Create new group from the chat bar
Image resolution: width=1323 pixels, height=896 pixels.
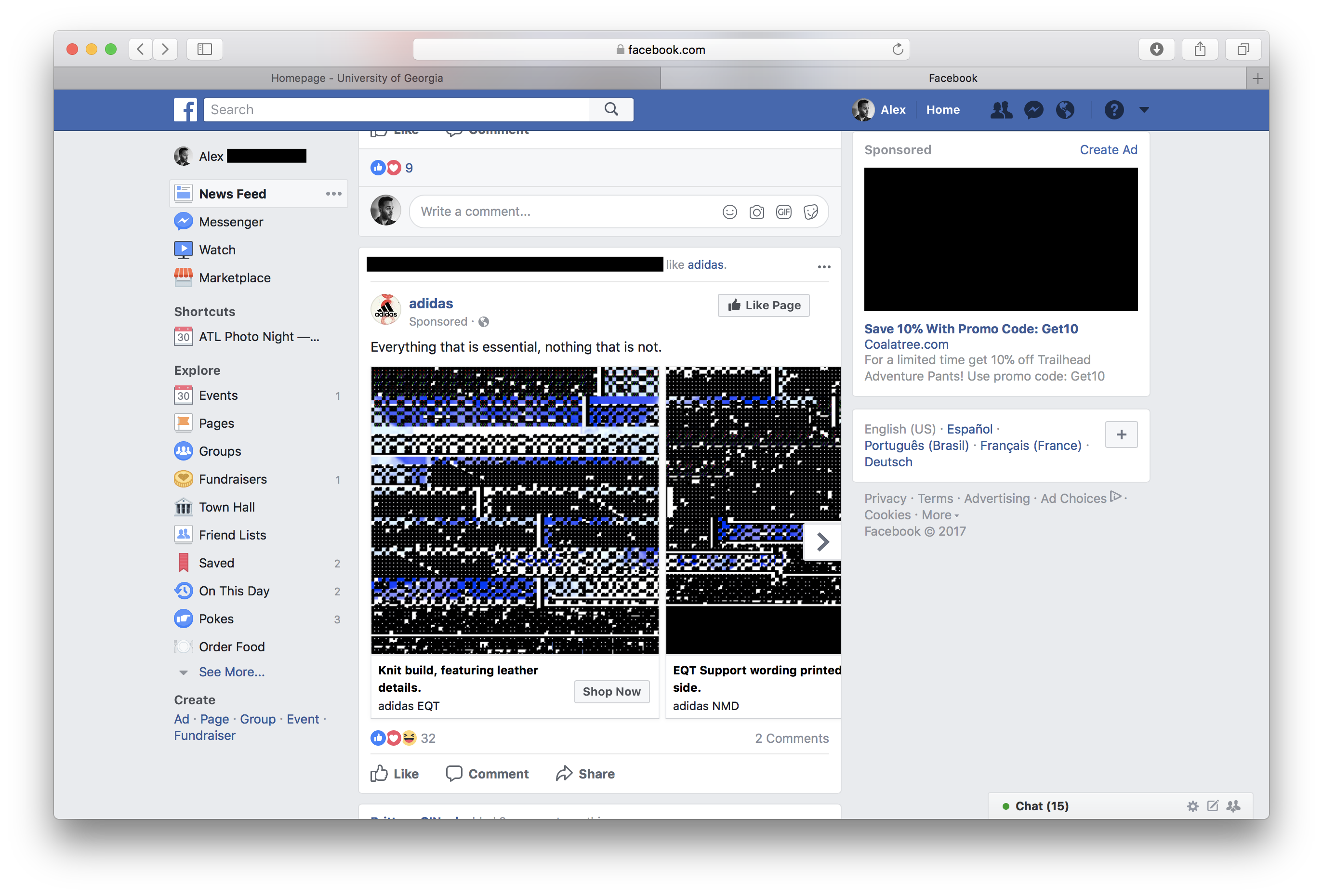[x=1233, y=805]
